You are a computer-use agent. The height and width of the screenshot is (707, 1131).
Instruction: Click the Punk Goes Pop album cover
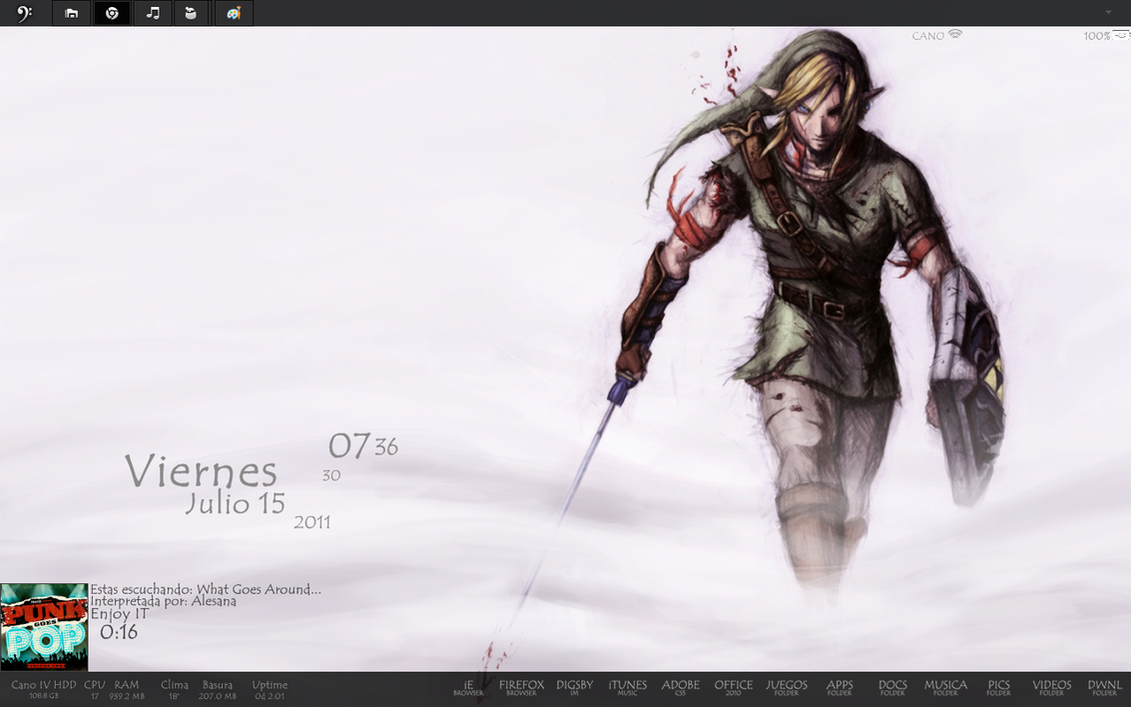coord(44,627)
